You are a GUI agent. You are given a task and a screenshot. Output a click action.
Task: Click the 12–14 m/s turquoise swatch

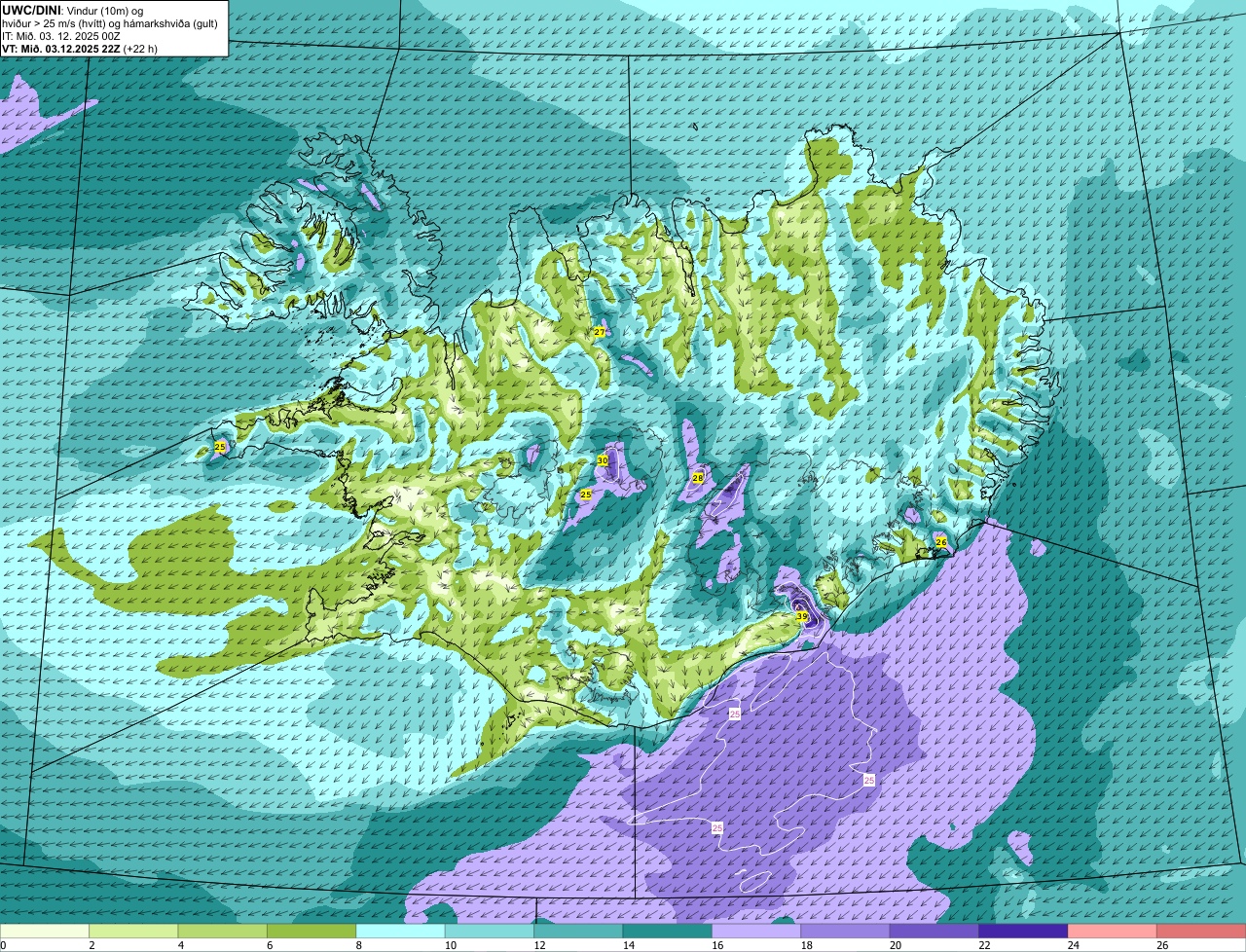click(579, 932)
